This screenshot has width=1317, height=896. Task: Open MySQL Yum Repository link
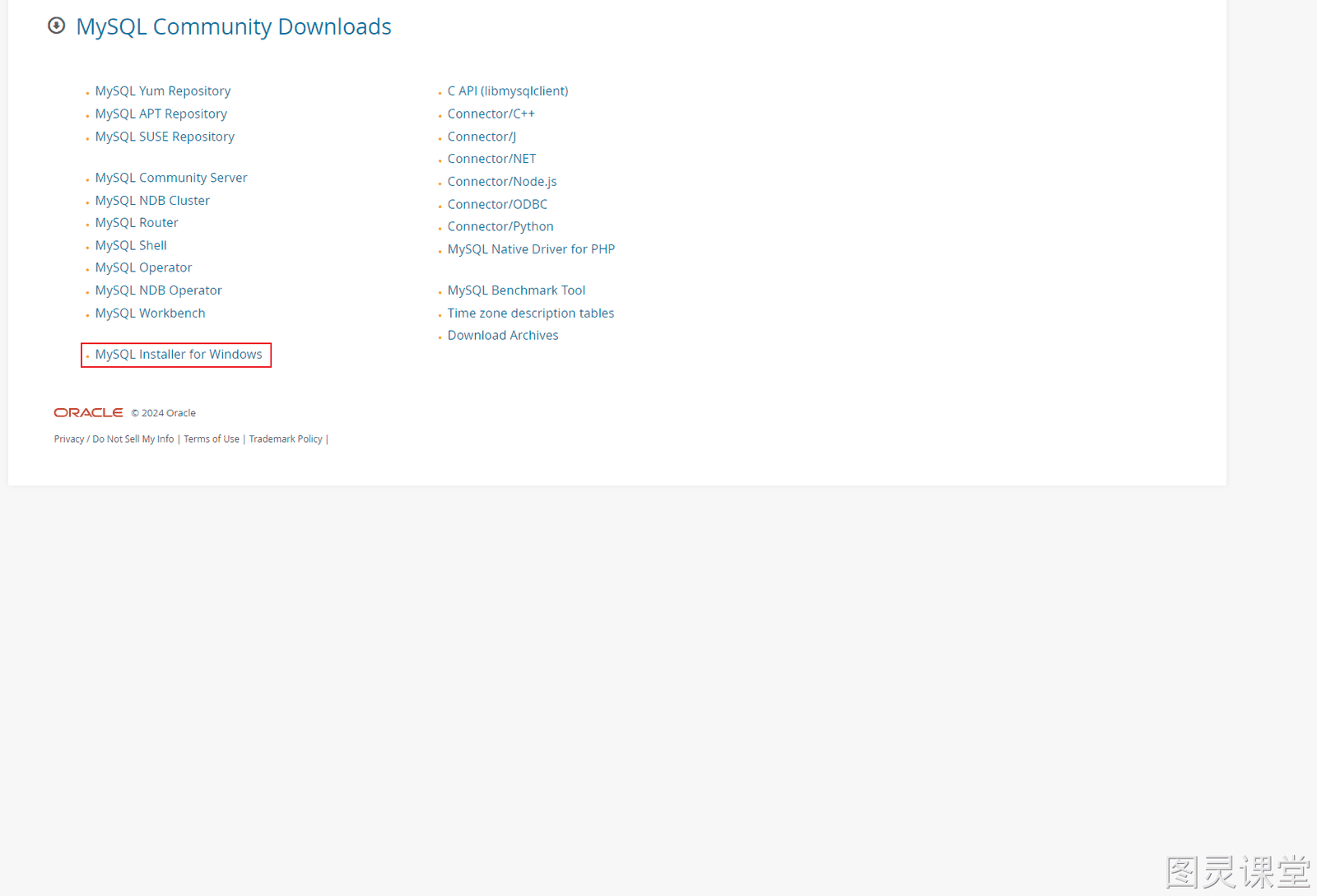[x=163, y=91]
